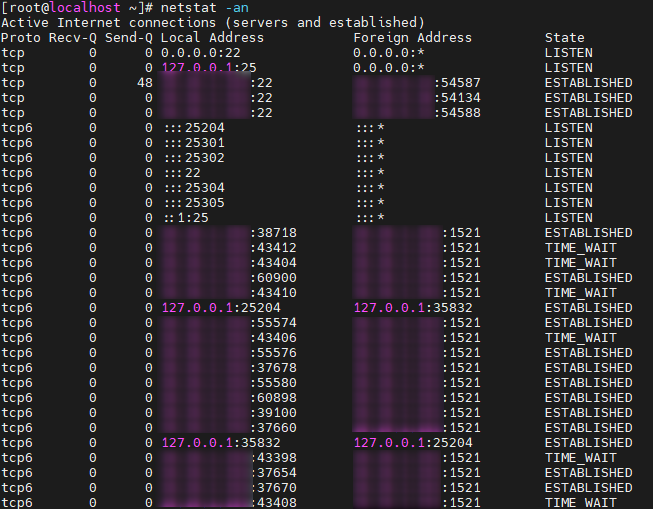Click foreign address 127.0.0.1:35832
Image resolution: width=653 pixels, height=509 pixels.
click(x=413, y=308)
